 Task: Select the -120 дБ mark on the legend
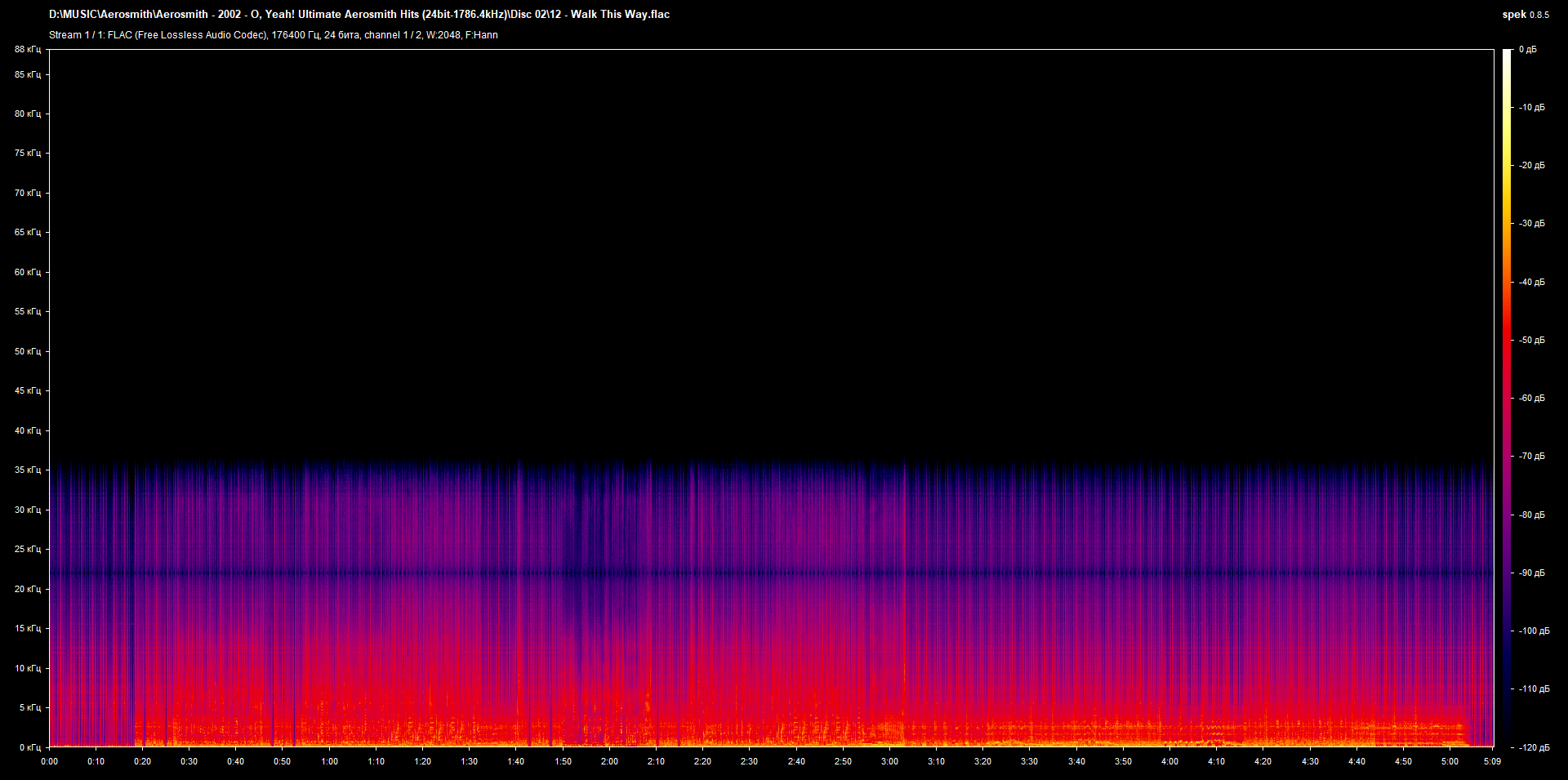tap(1532, 746)
